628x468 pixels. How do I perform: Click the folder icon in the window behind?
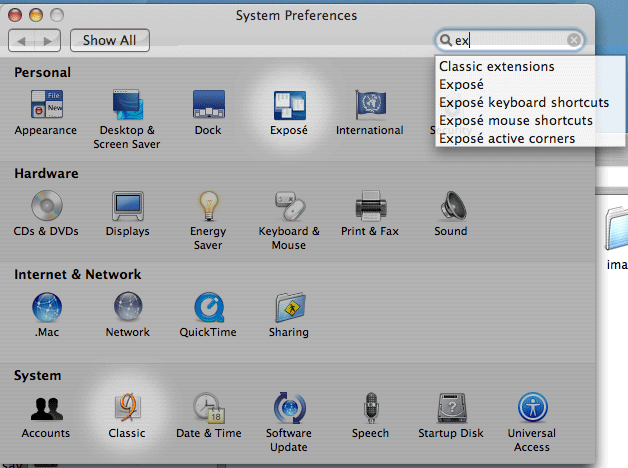pyautogui.click(x=616, y=229)
